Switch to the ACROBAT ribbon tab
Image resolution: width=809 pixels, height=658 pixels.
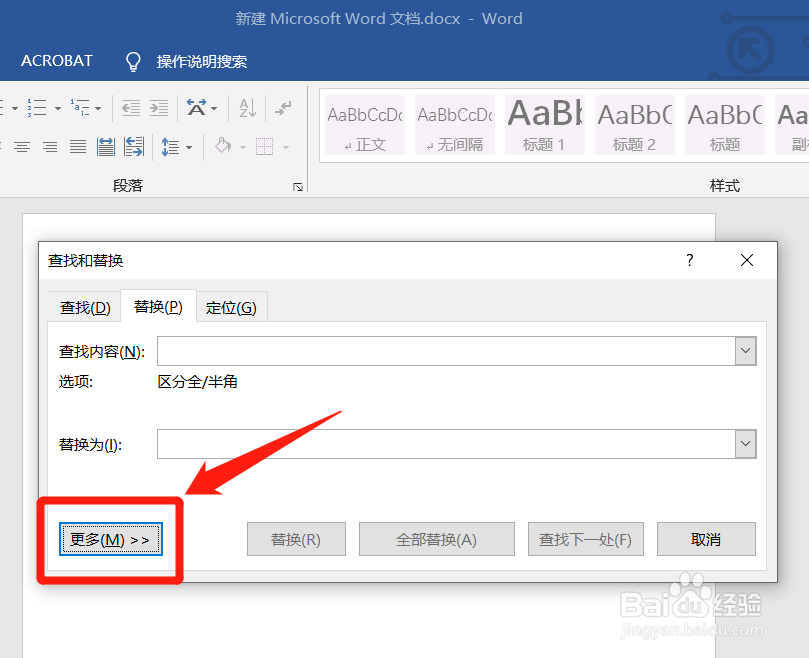(x=56, y=60)
